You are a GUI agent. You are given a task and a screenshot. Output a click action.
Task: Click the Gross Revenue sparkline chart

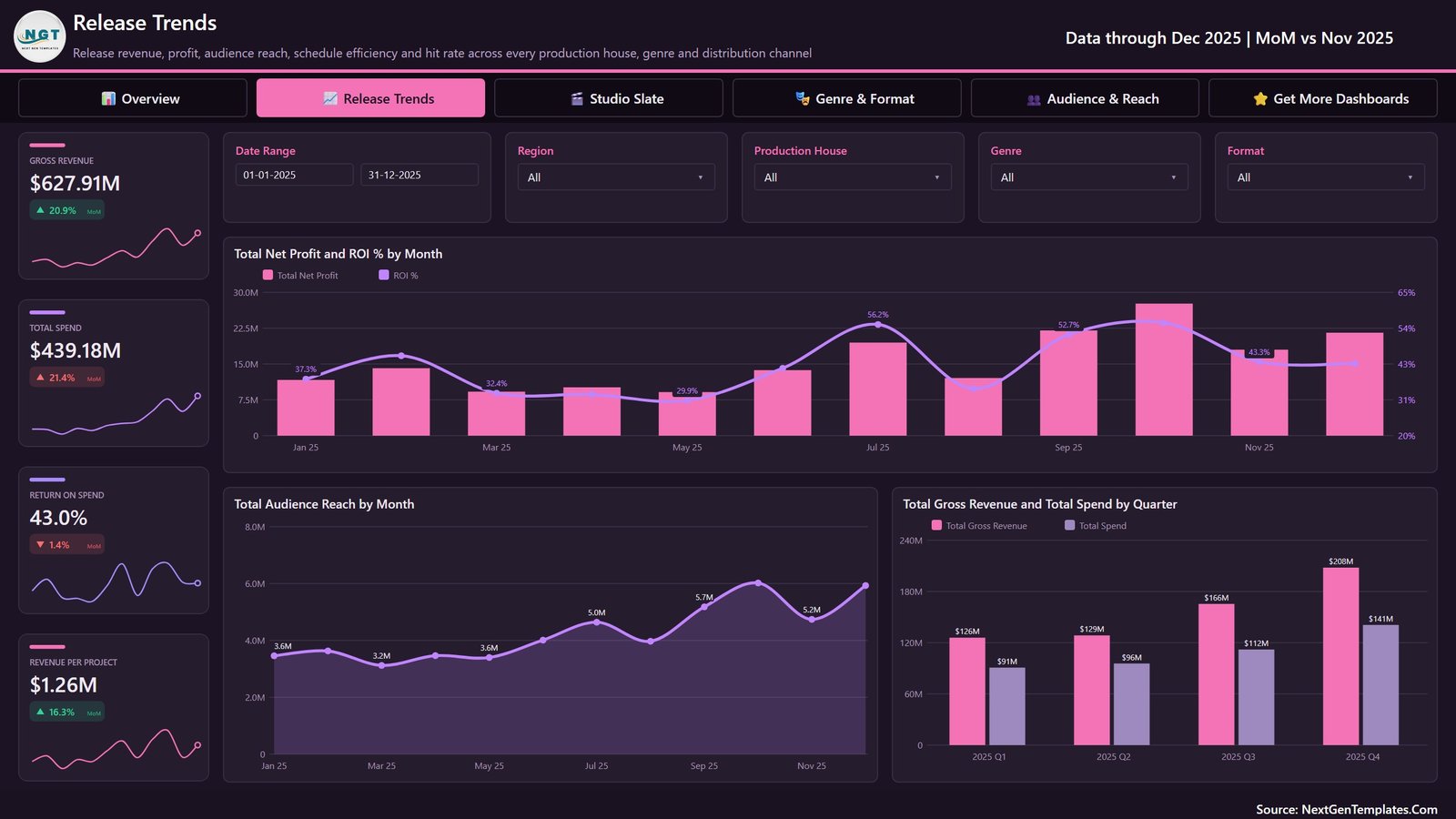click(x=116, y=248)
